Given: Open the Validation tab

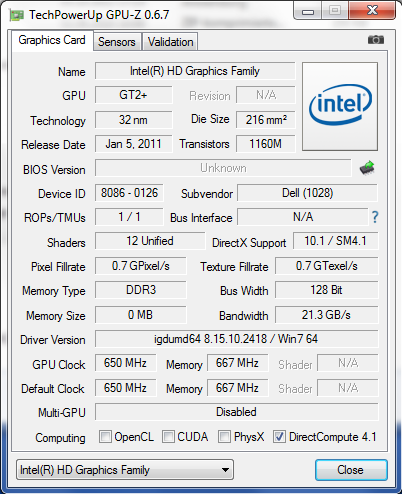Looking at the screenshot, I should click(x=170, y=42).
